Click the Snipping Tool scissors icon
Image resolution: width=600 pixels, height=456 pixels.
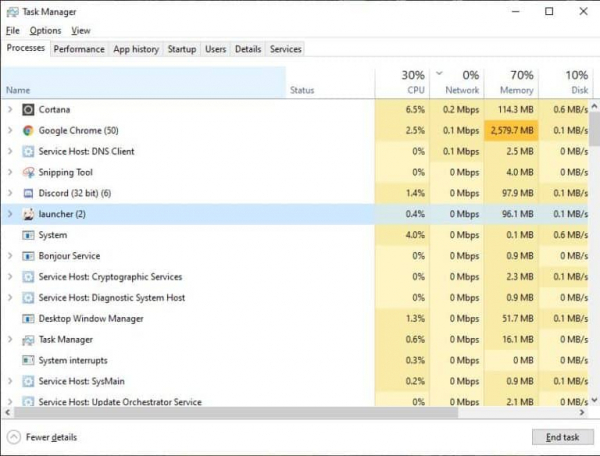[28, 173]
